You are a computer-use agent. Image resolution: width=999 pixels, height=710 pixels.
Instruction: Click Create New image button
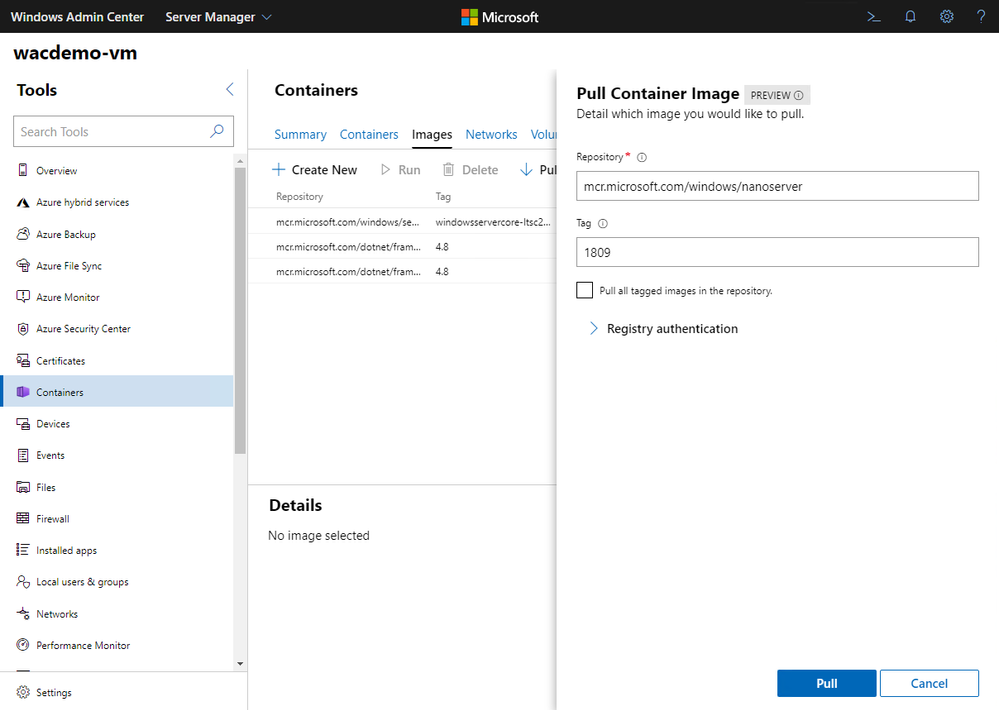(315, 170)
